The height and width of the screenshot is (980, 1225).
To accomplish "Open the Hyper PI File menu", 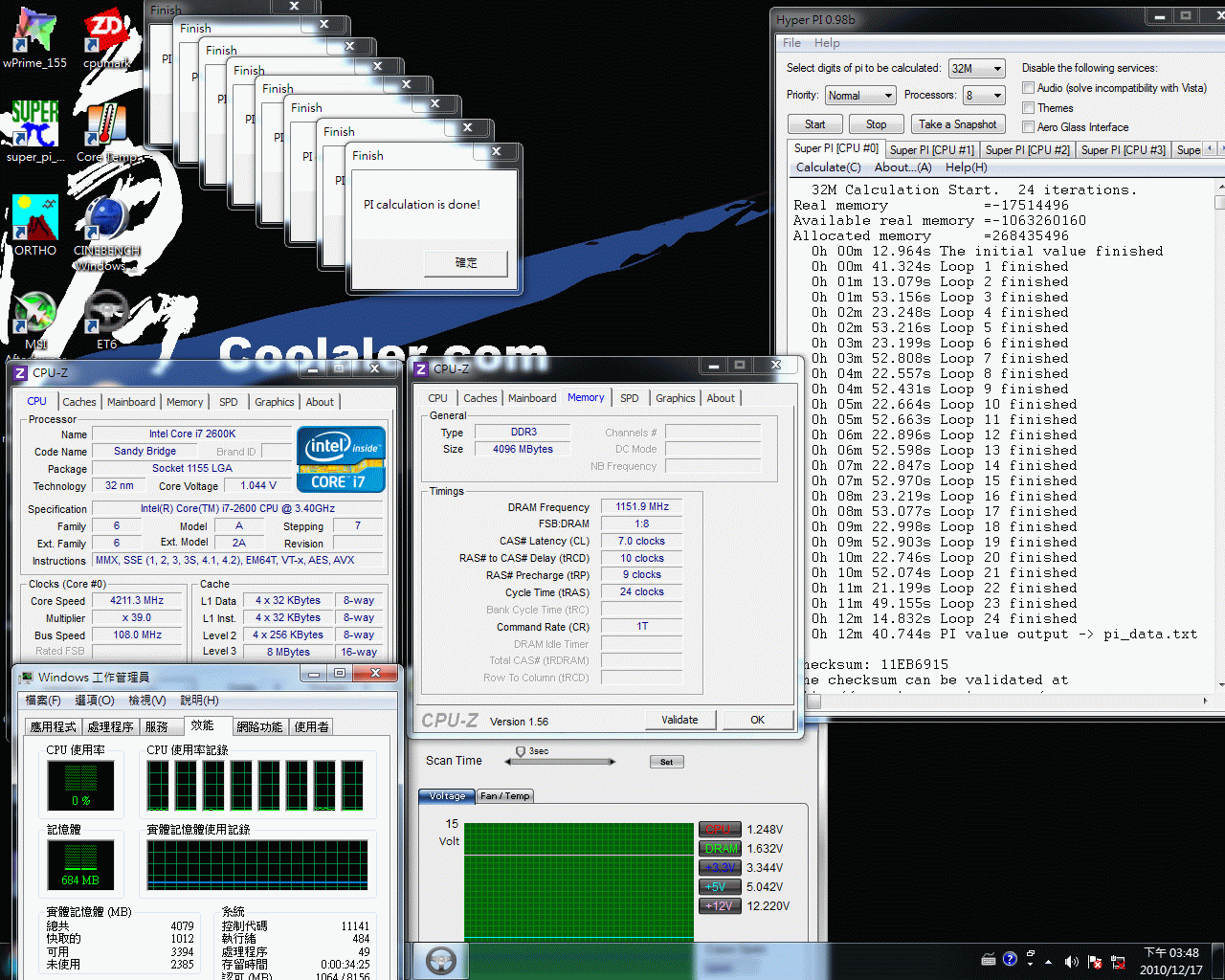I will 791,43.
